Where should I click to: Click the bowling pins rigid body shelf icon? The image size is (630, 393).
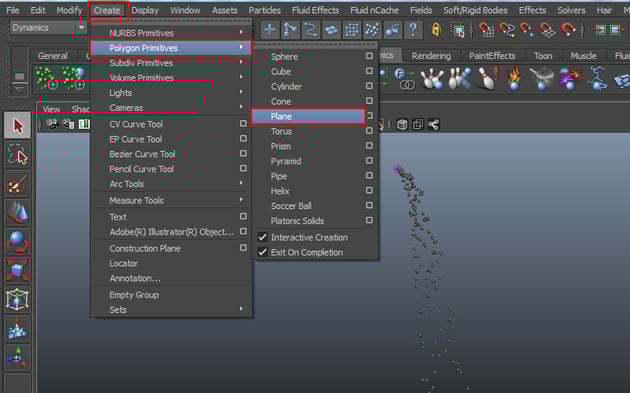(432, 78)
